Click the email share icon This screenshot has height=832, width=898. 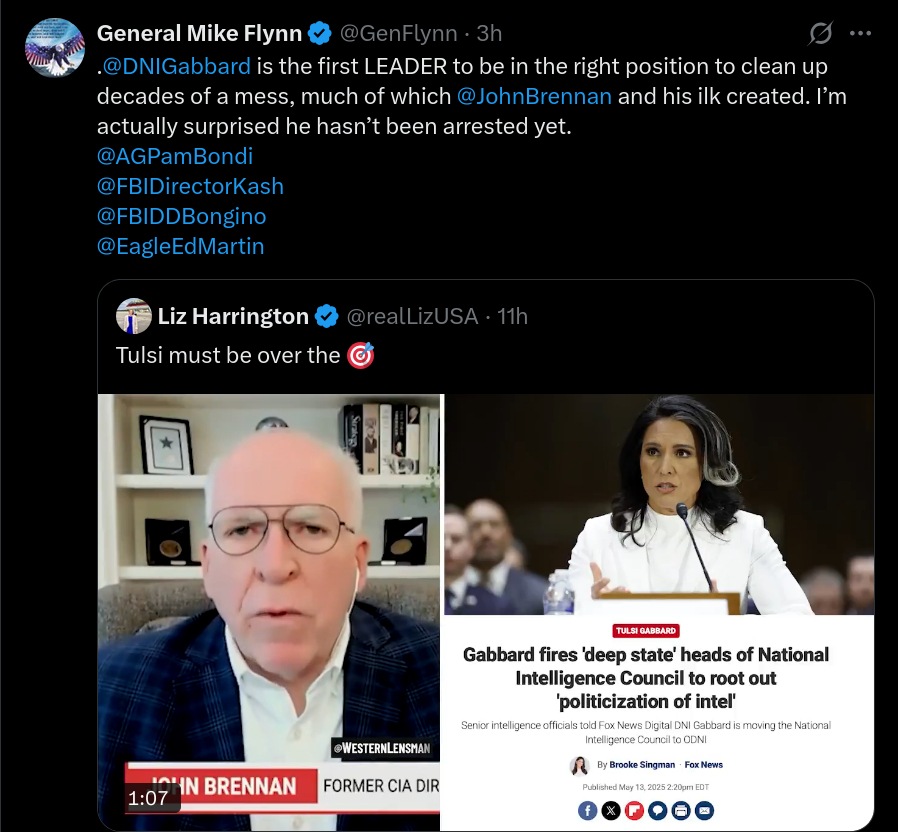[x=704, y=810]
